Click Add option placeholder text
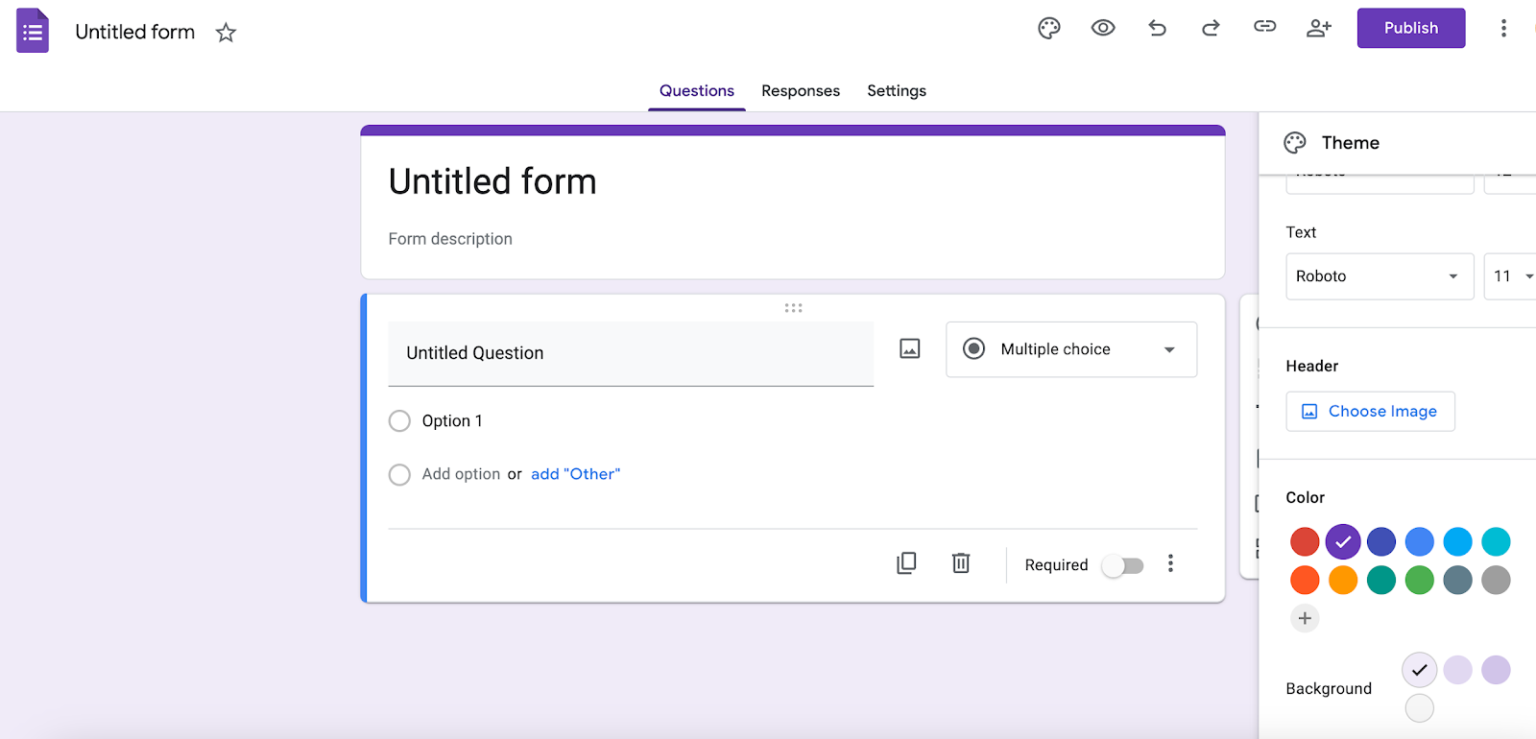Image resolution: width=1536 pixels, height=739 pixels. coord(461,474)
